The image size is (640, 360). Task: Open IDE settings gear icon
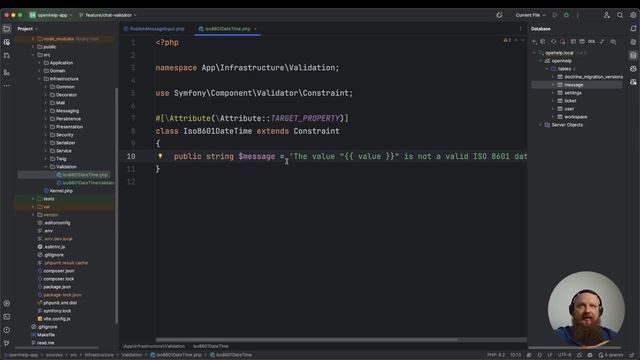(633, 15)
